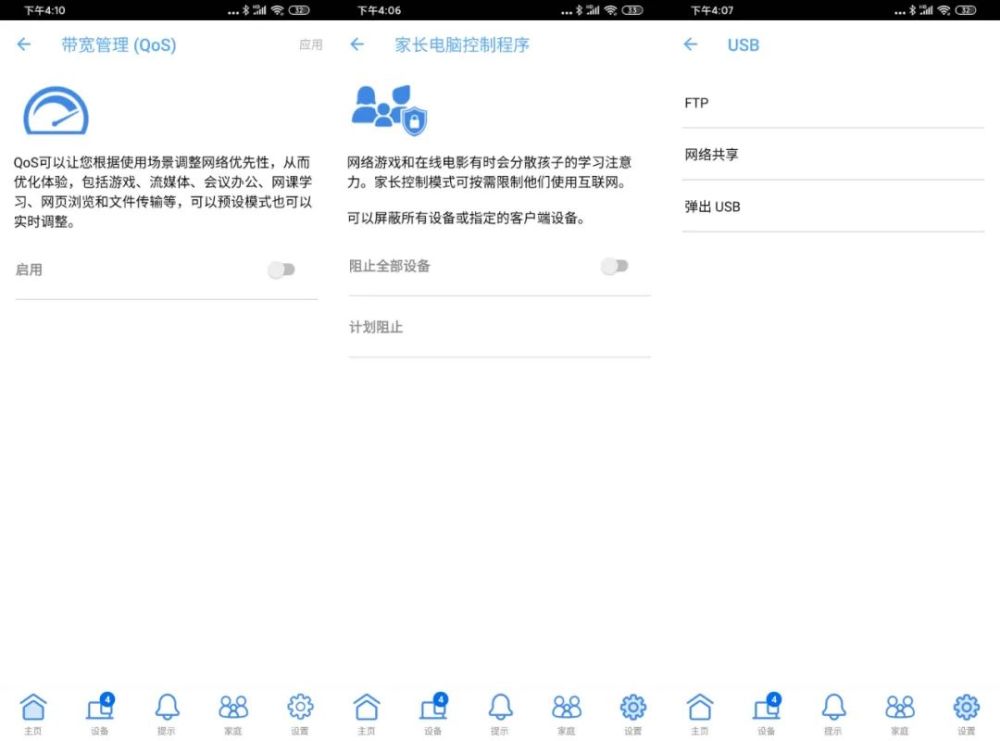This screenshot has width=1000, height=741.
Task: Open settings gear in the USB screen
Action: click(966, 714)
